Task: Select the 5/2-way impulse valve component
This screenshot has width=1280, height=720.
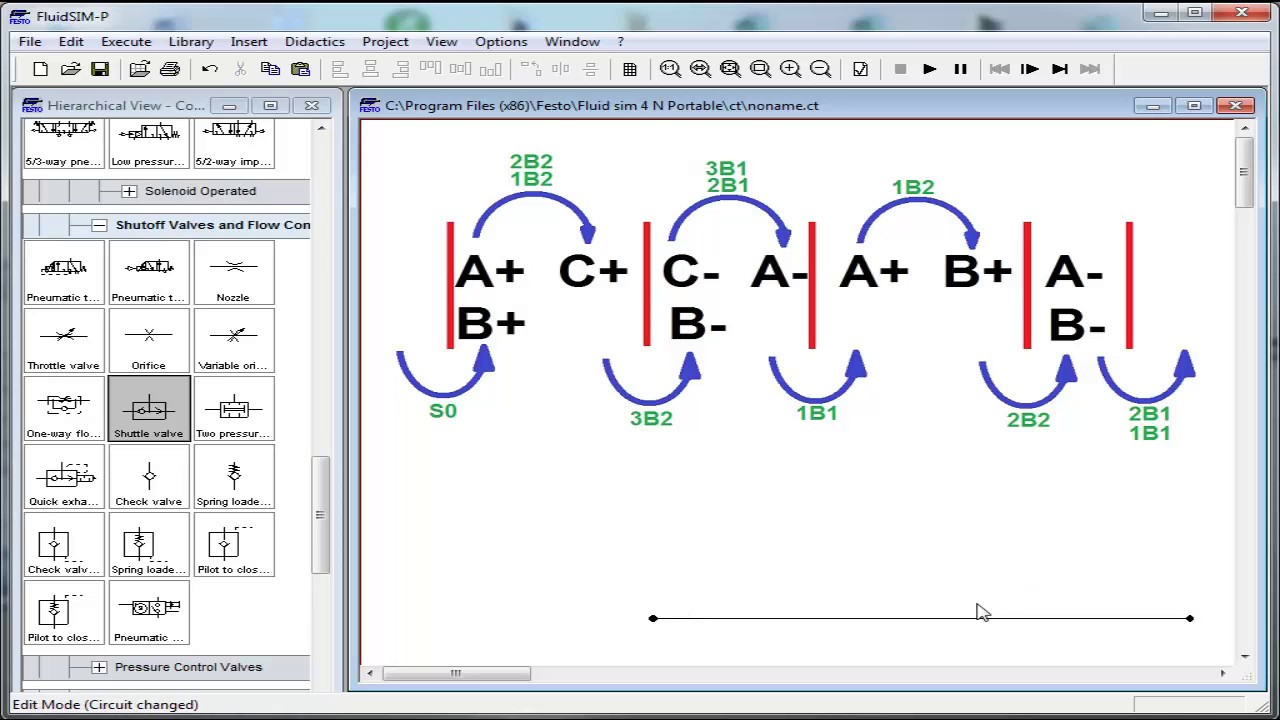Action: [233, 144]
